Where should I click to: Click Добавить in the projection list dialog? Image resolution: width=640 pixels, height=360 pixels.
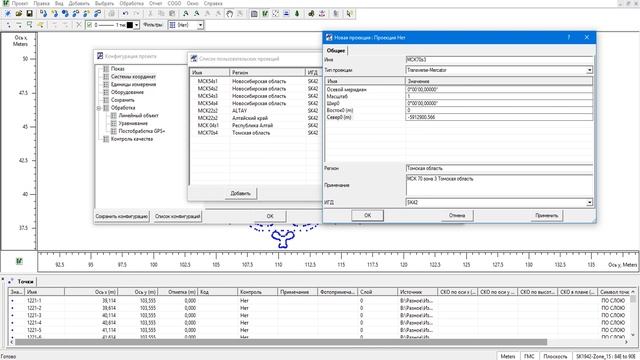coord(241,193)
